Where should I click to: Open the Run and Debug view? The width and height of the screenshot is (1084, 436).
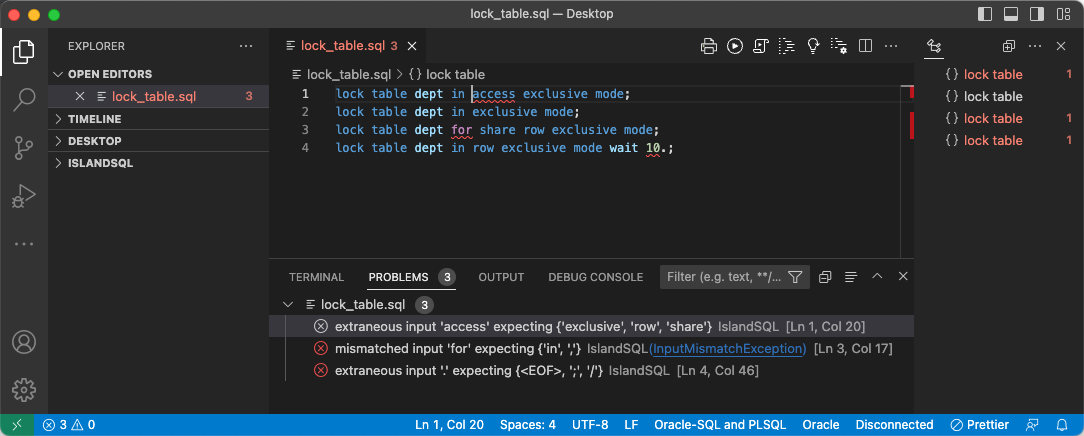(x=24, y=196)
